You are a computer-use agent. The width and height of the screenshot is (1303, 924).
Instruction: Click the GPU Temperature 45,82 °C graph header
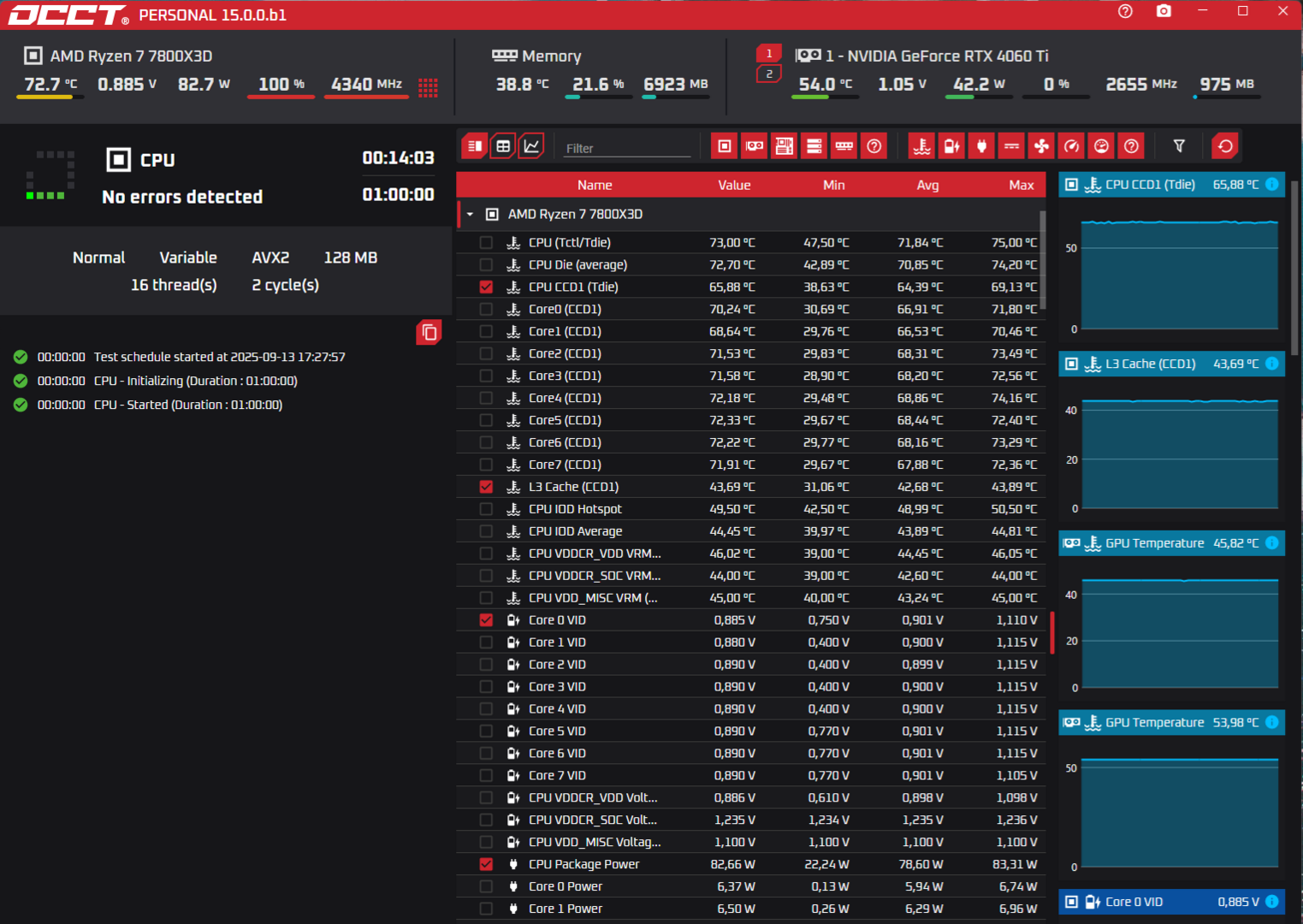[x=1171, y=543]
